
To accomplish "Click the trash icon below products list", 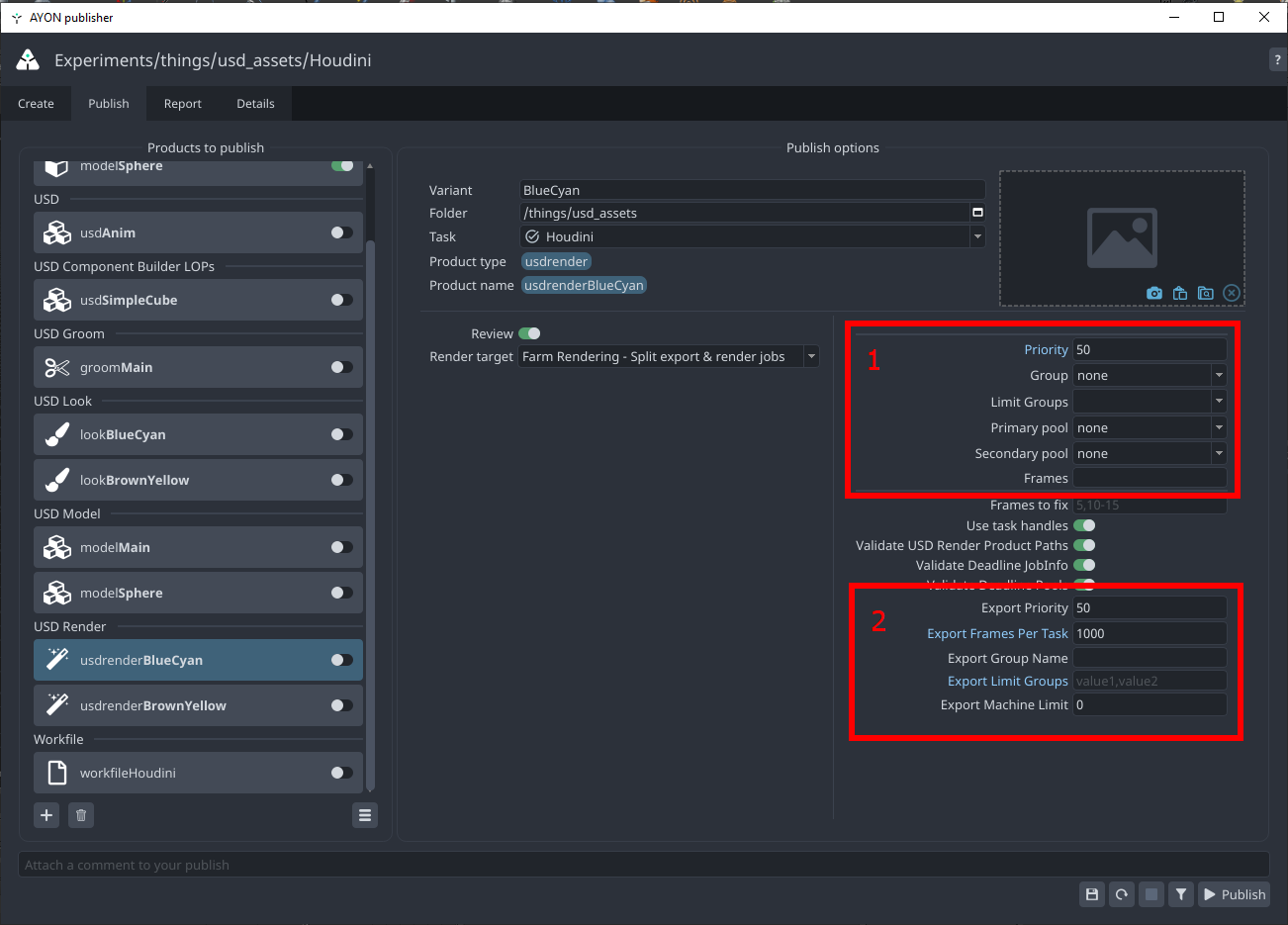I will (x=81, y=815).
